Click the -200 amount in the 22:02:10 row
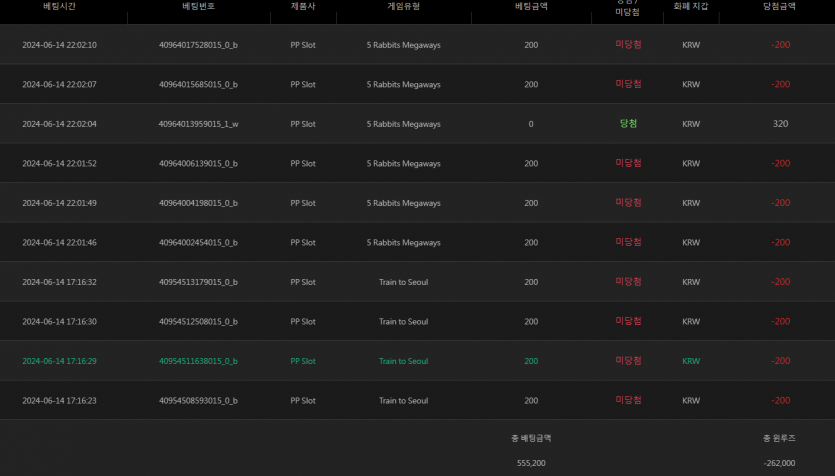The height and width of the screenshot is (476, 835). click(x=781, y=45)
